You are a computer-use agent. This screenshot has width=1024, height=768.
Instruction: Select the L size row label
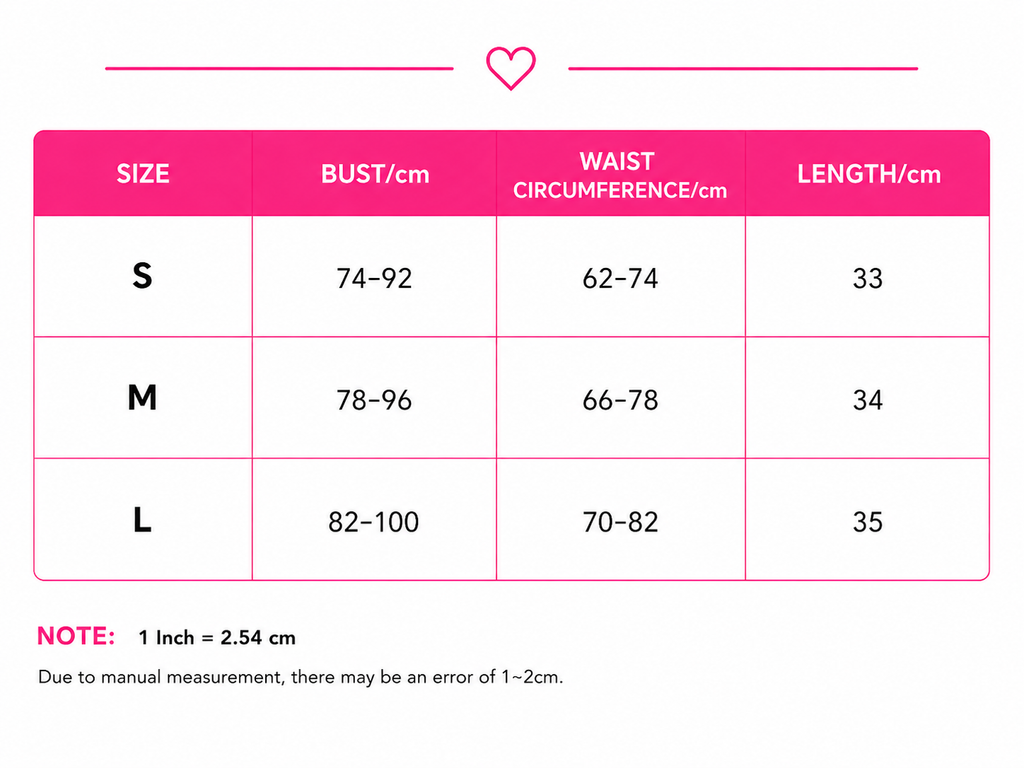(x=142, y=520)
